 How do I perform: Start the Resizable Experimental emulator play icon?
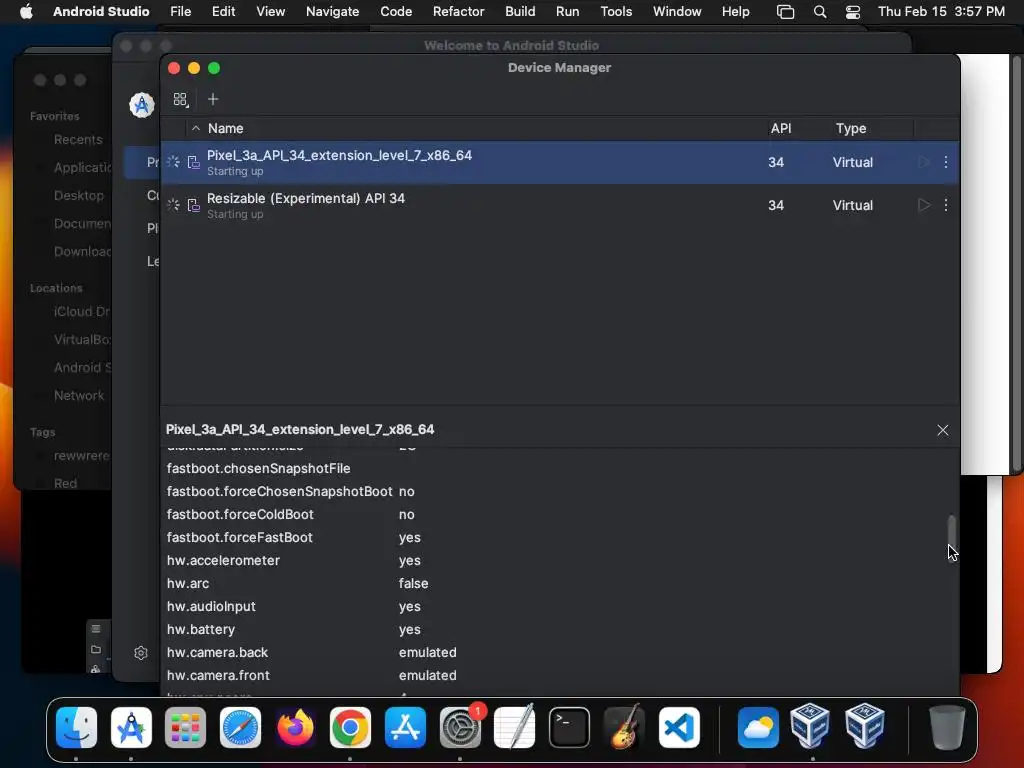click(923, 205)
